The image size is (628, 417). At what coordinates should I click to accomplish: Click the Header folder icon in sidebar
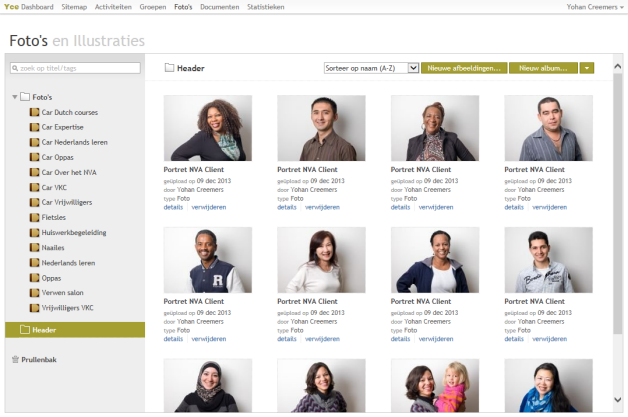coord(24,330)
